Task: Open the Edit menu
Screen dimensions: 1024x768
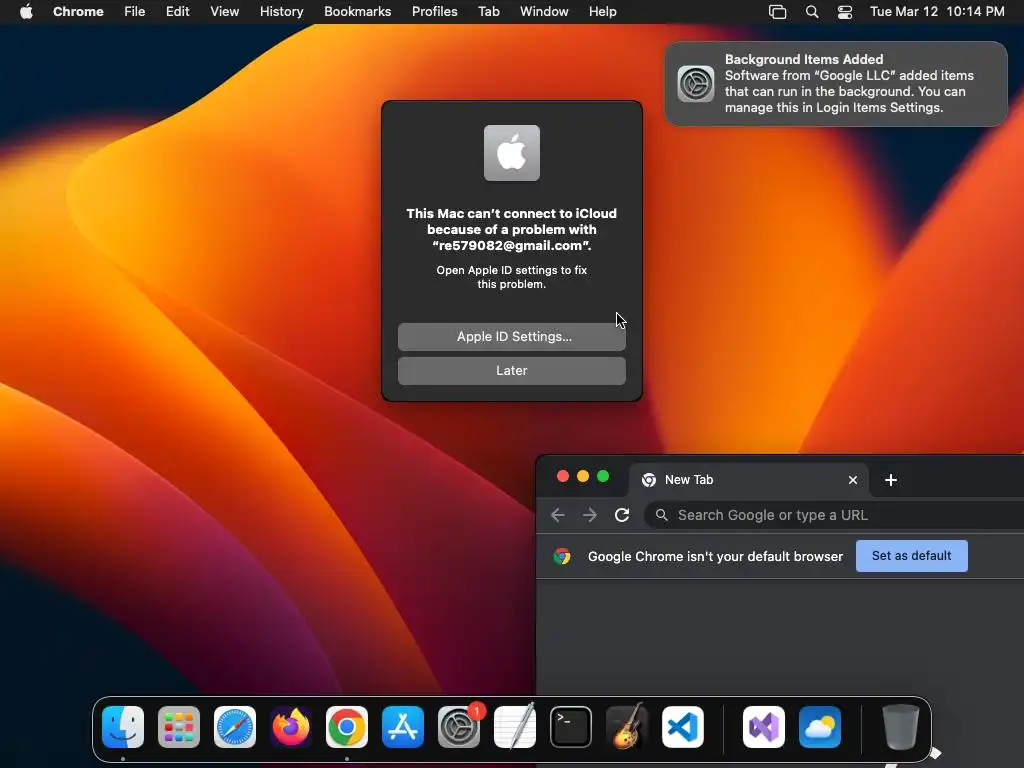Action: pos(178,11)
